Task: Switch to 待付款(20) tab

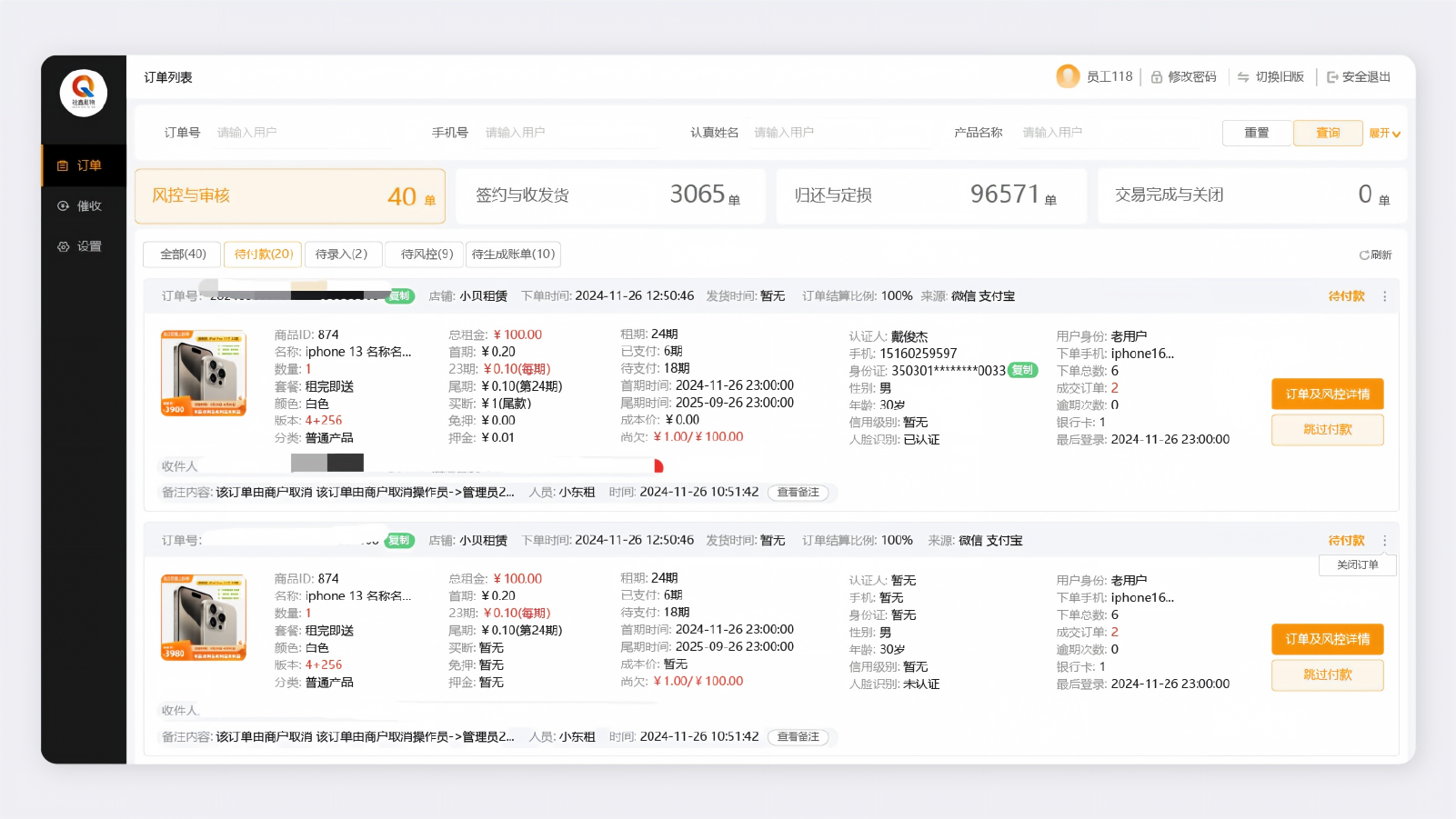Action: click(263, 255)
